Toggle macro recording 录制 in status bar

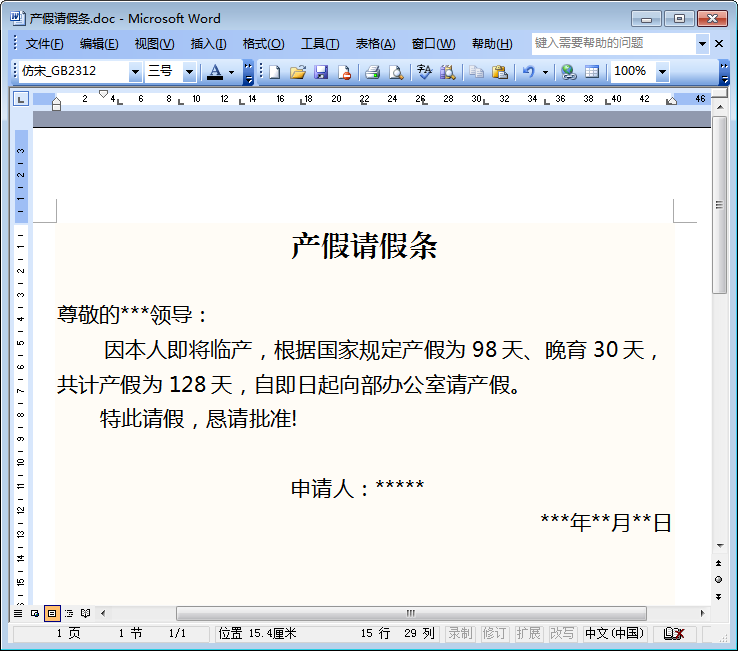click(x=460, y=634)
